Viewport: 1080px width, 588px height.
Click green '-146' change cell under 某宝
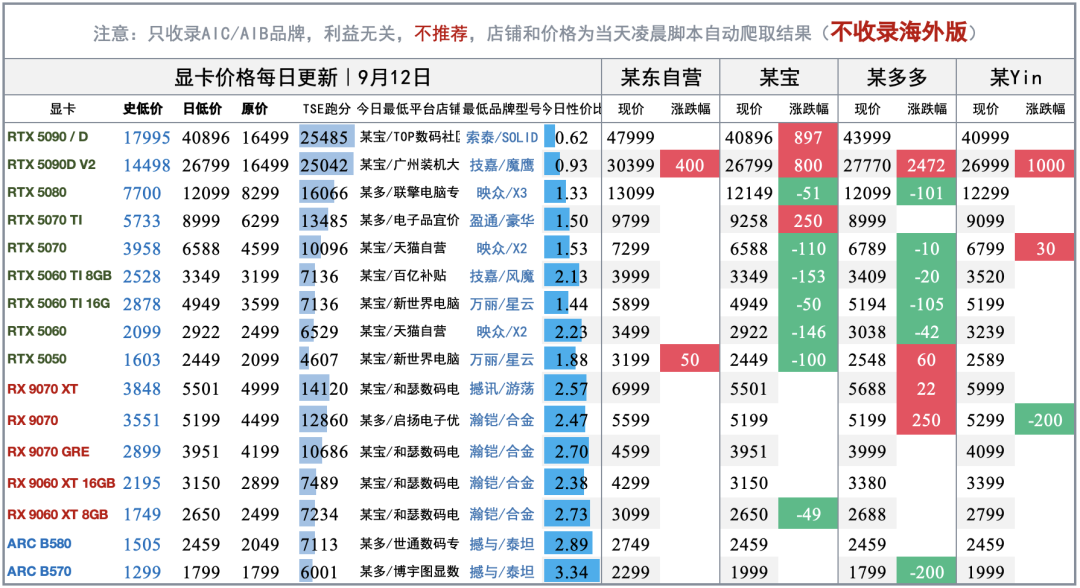[808, 332]
